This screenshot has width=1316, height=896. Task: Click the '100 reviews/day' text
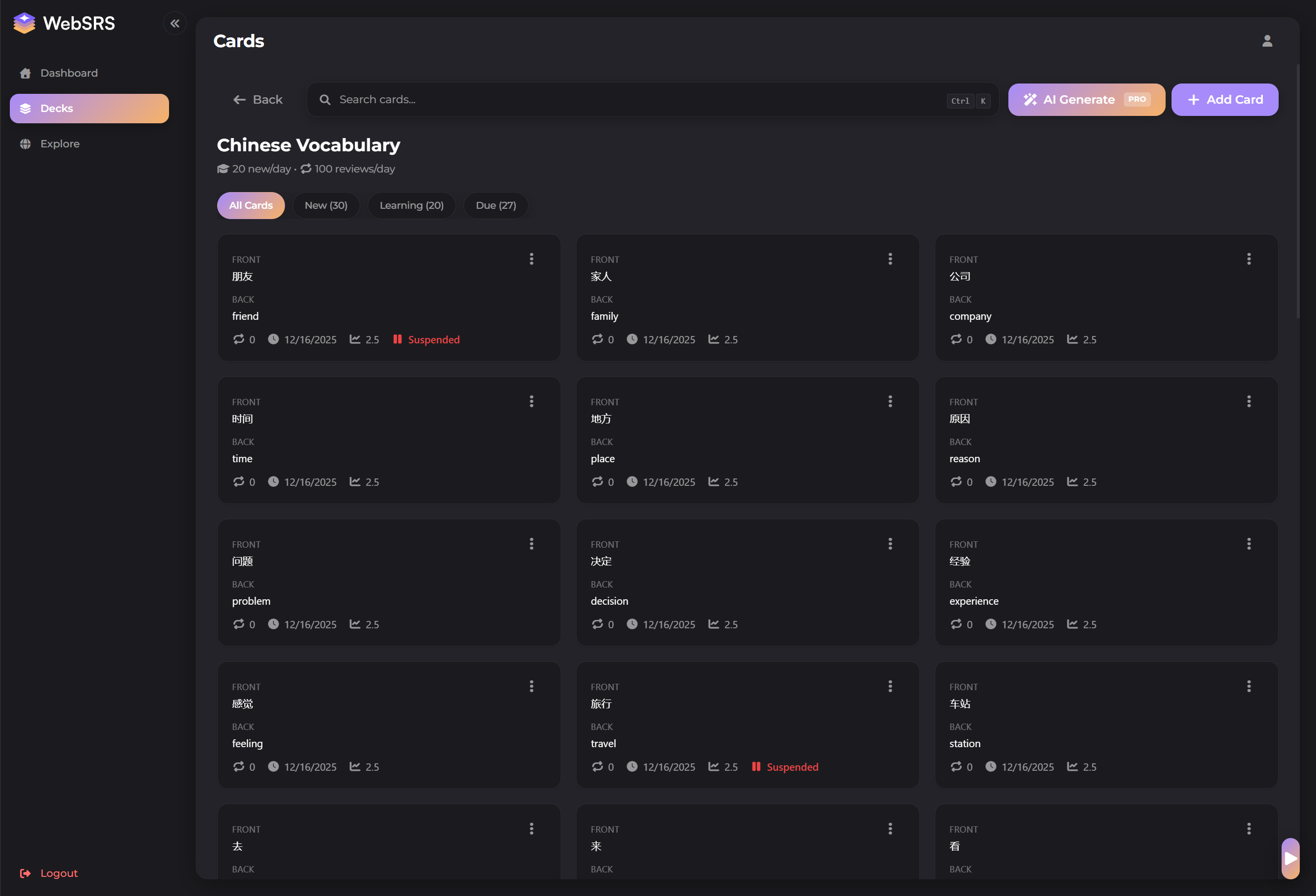(355, 168)
